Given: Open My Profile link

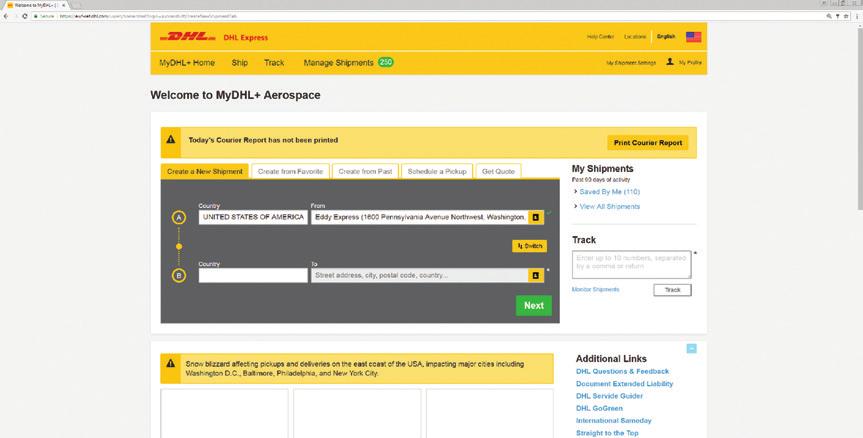Looking at the screenshot, I should pos(690,63).
